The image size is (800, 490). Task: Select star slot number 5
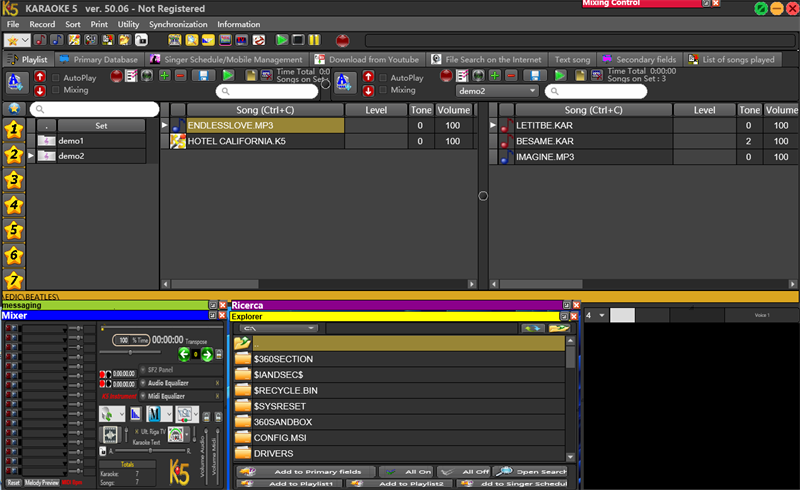click(x=14, y=230)
